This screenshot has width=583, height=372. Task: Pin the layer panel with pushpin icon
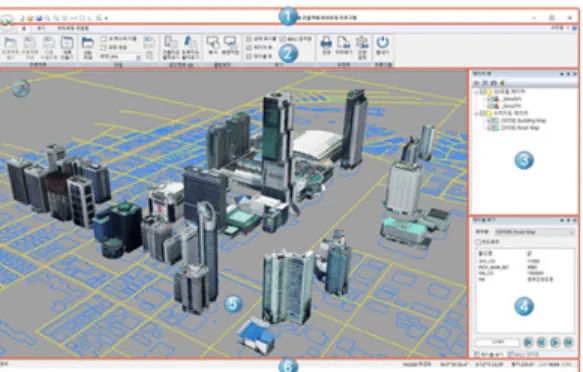[x=568, y=74]
